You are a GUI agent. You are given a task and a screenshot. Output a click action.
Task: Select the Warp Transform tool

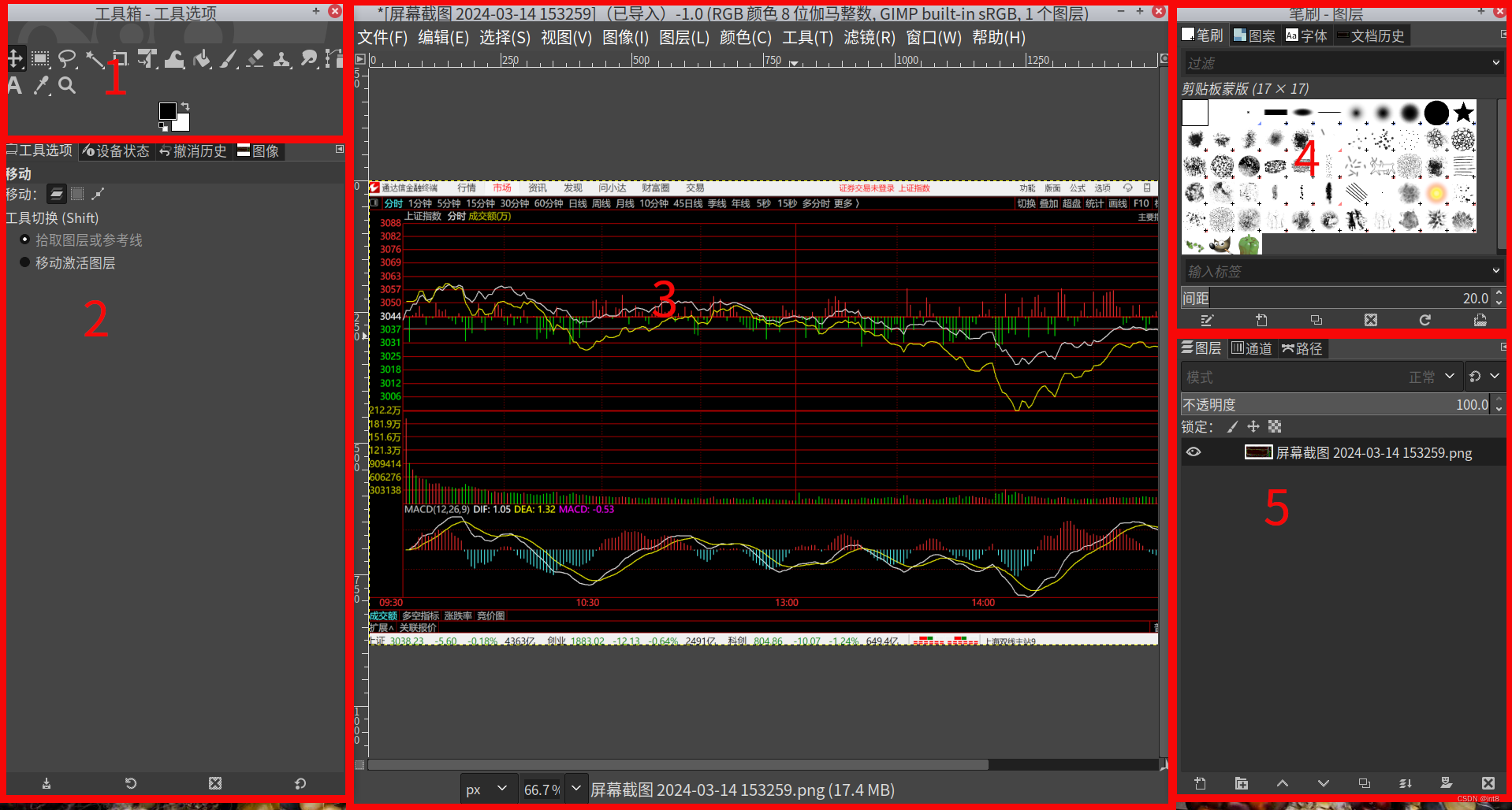(175, 58)
